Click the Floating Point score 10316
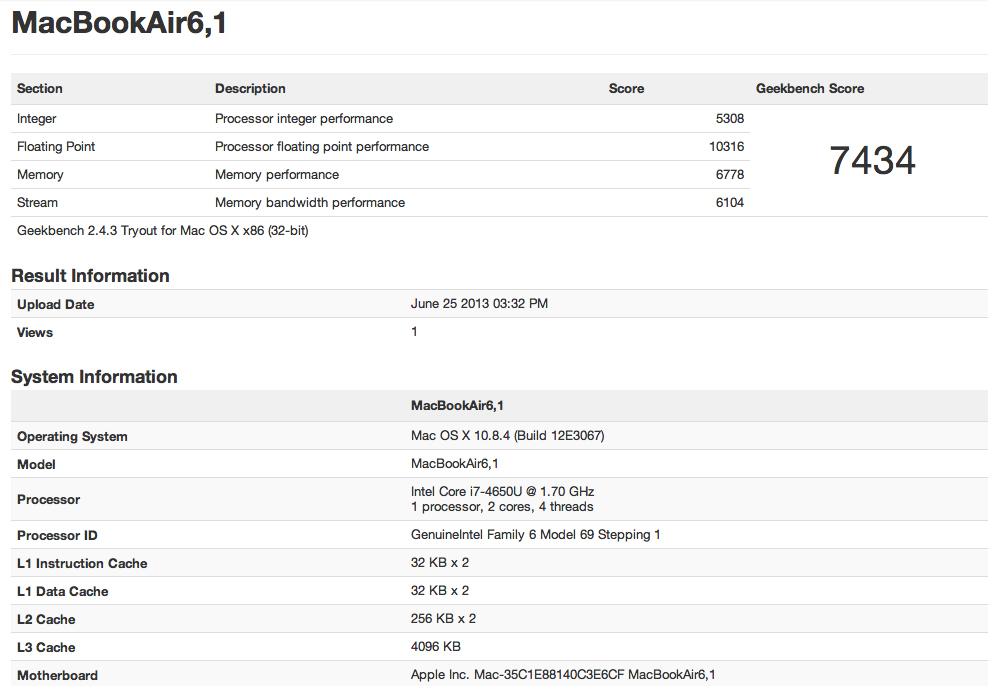This screenshot has width=988, height=686. pos(726,146)
